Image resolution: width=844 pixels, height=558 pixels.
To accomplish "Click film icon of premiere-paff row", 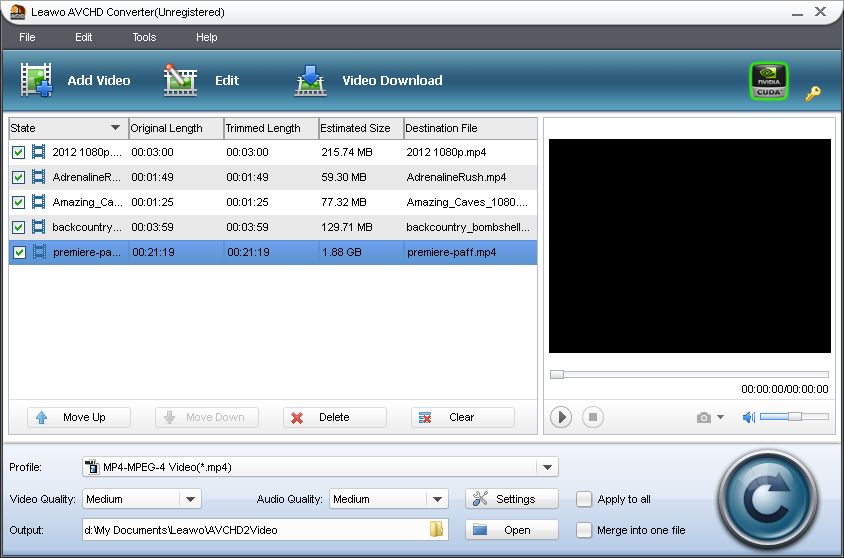I will [39, 251].
